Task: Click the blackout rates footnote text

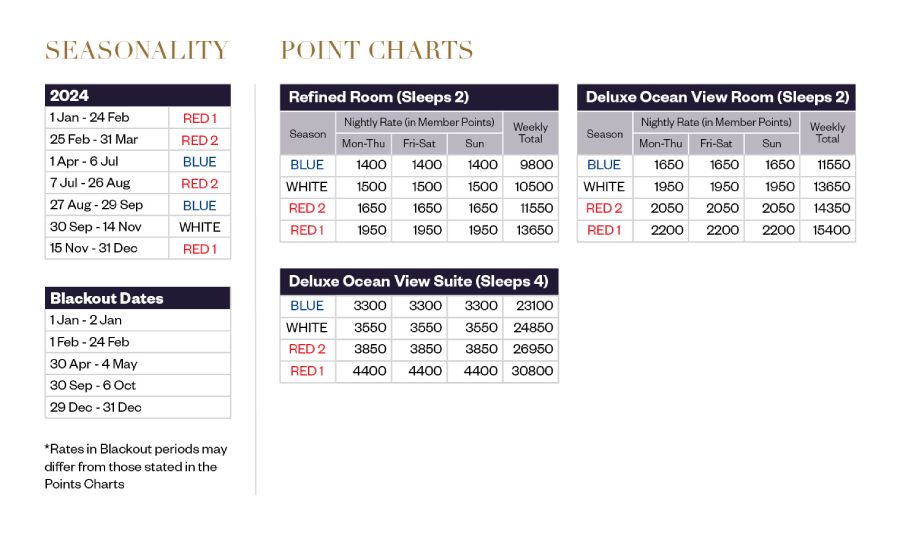Action: tap(136, 466)
